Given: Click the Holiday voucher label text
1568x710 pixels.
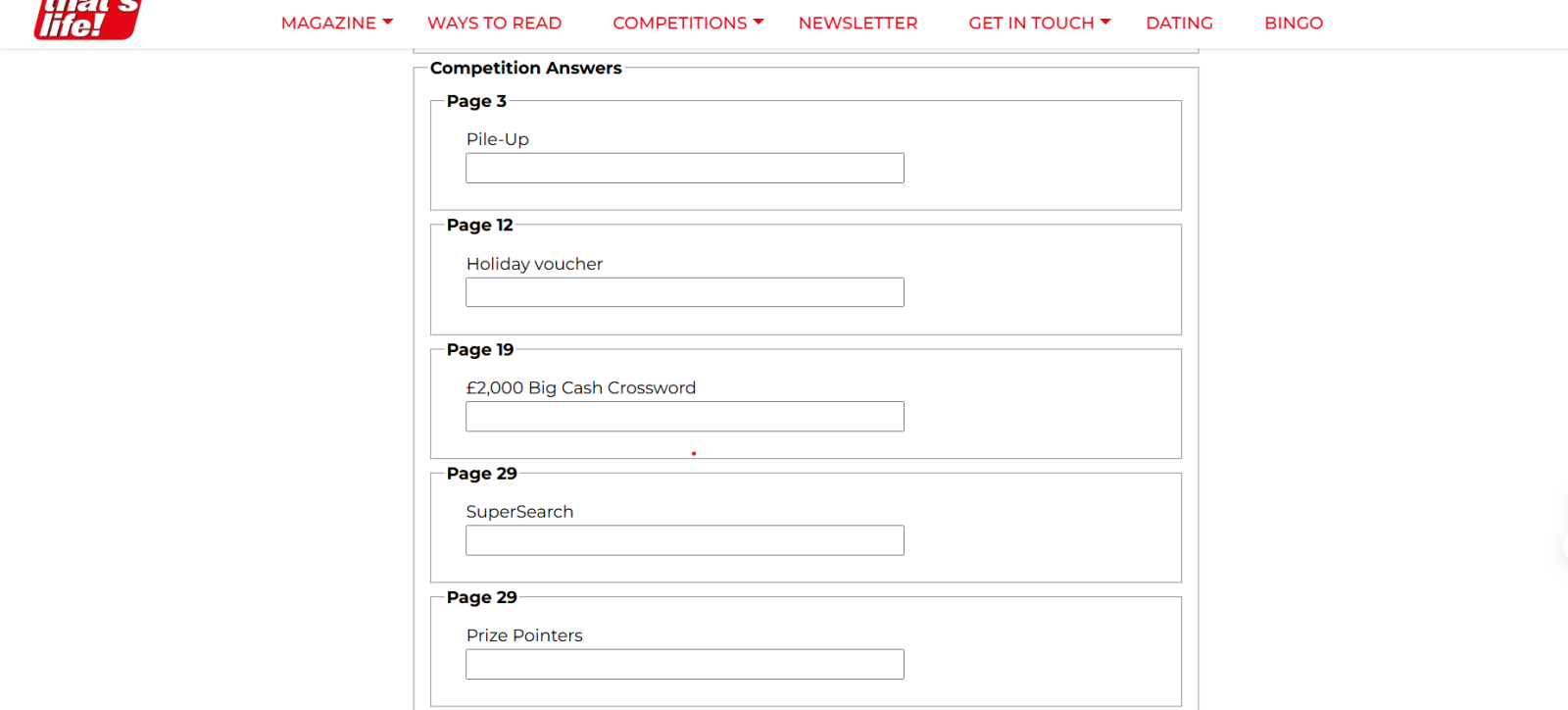Looking at the screenshot, I should click(534, 264).
